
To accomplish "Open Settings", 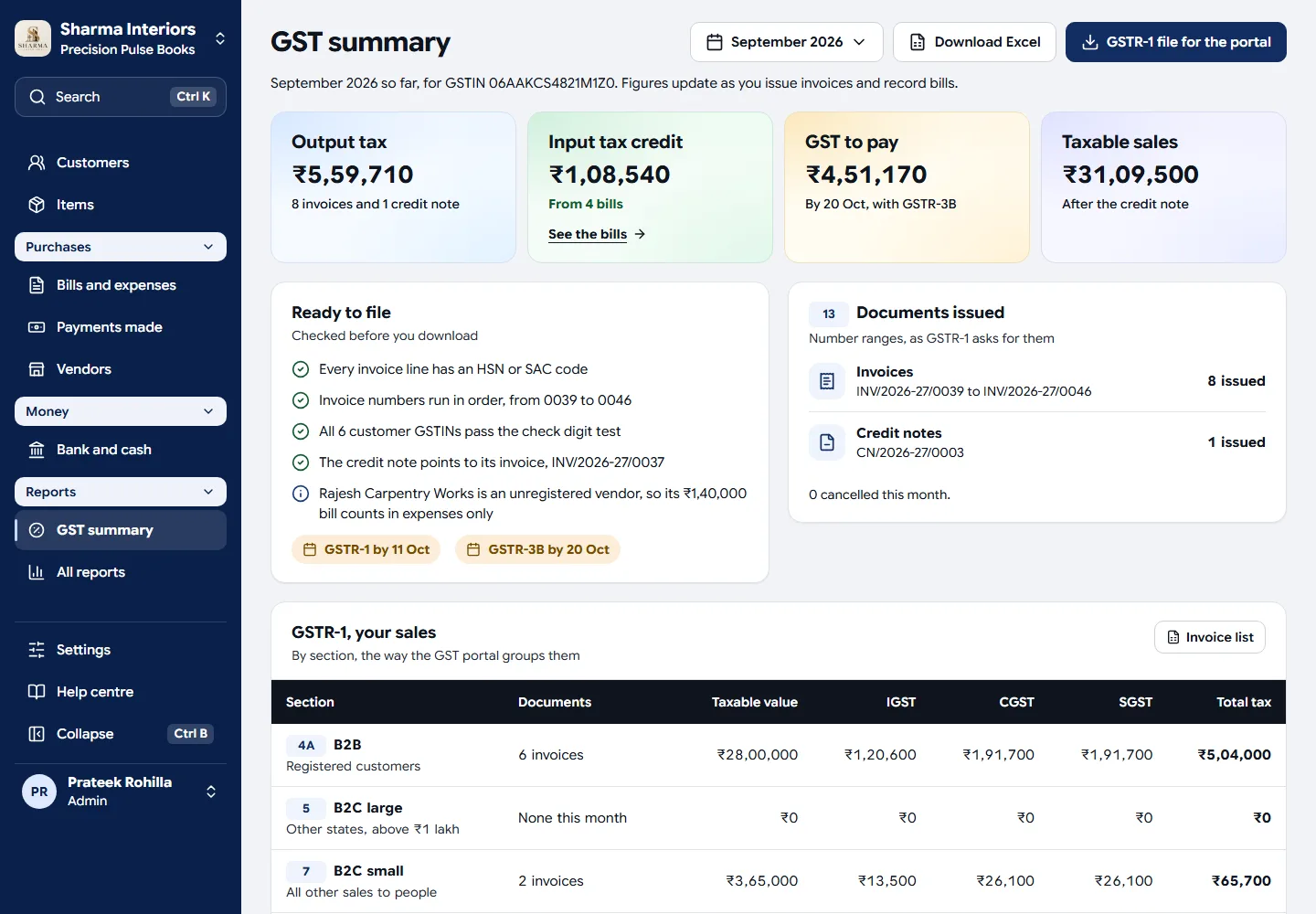I will point(121,650).
